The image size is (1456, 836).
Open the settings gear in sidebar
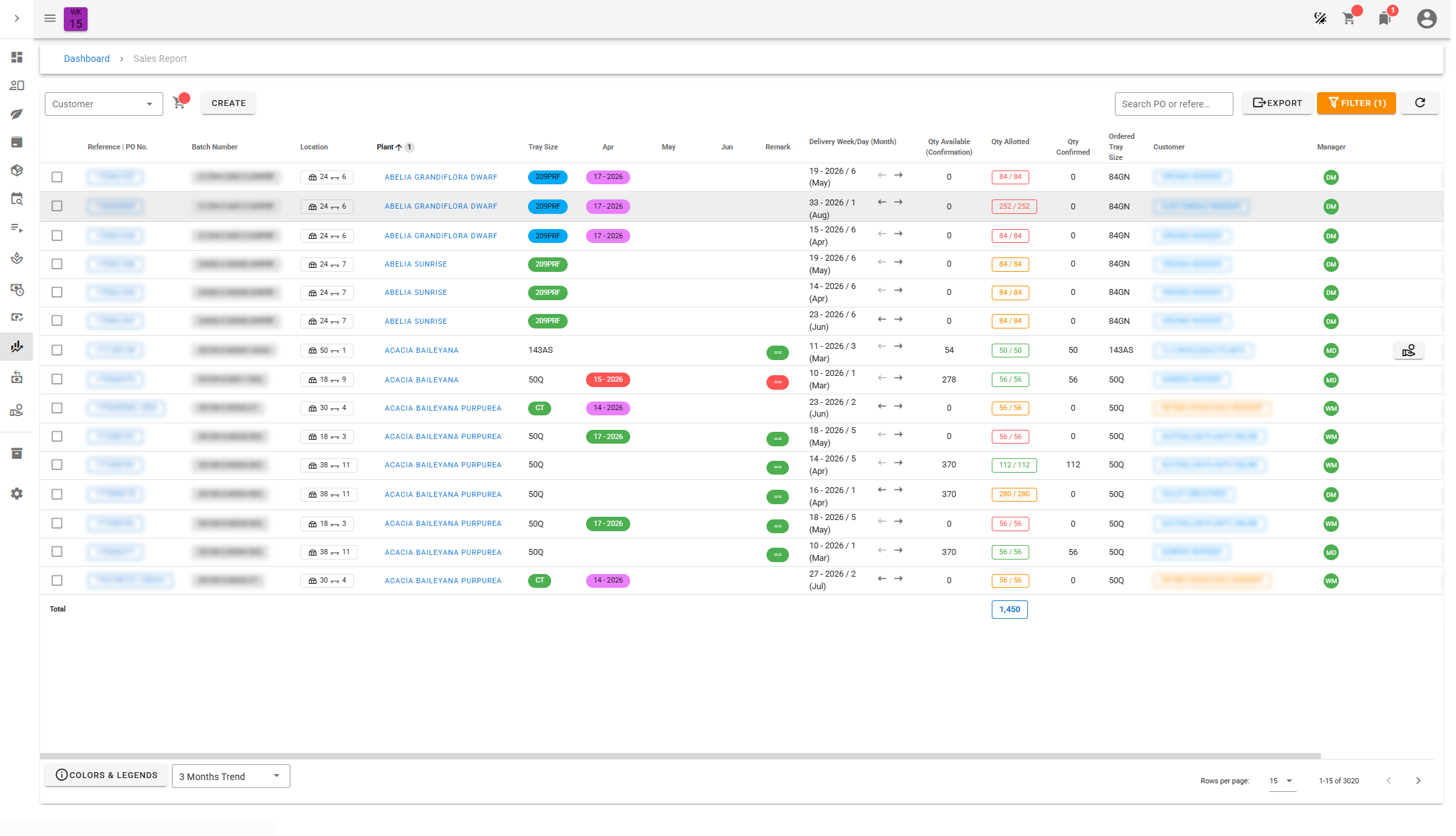[17, 494]
